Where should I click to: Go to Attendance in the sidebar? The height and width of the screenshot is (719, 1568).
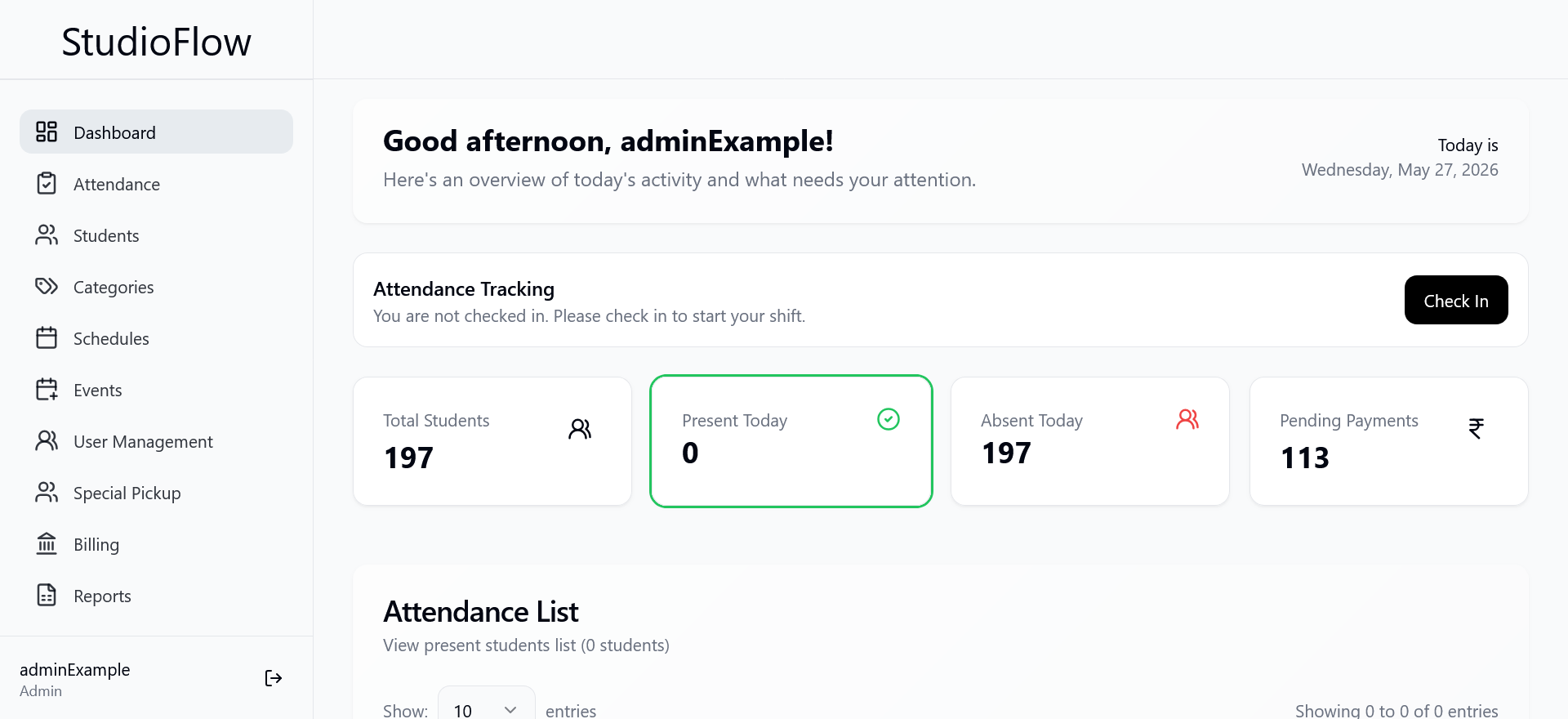156,183
